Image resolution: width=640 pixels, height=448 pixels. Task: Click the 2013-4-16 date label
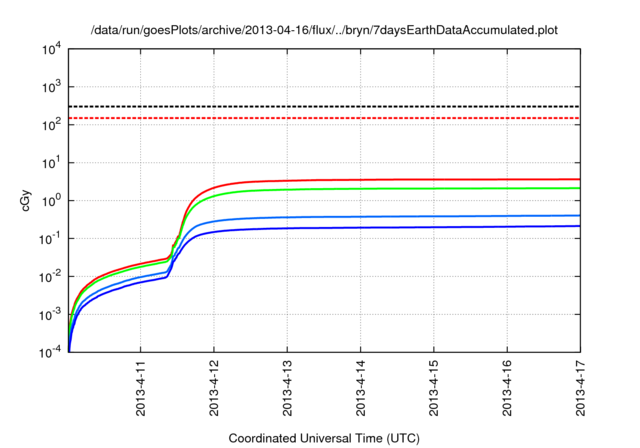pos(507,388)
